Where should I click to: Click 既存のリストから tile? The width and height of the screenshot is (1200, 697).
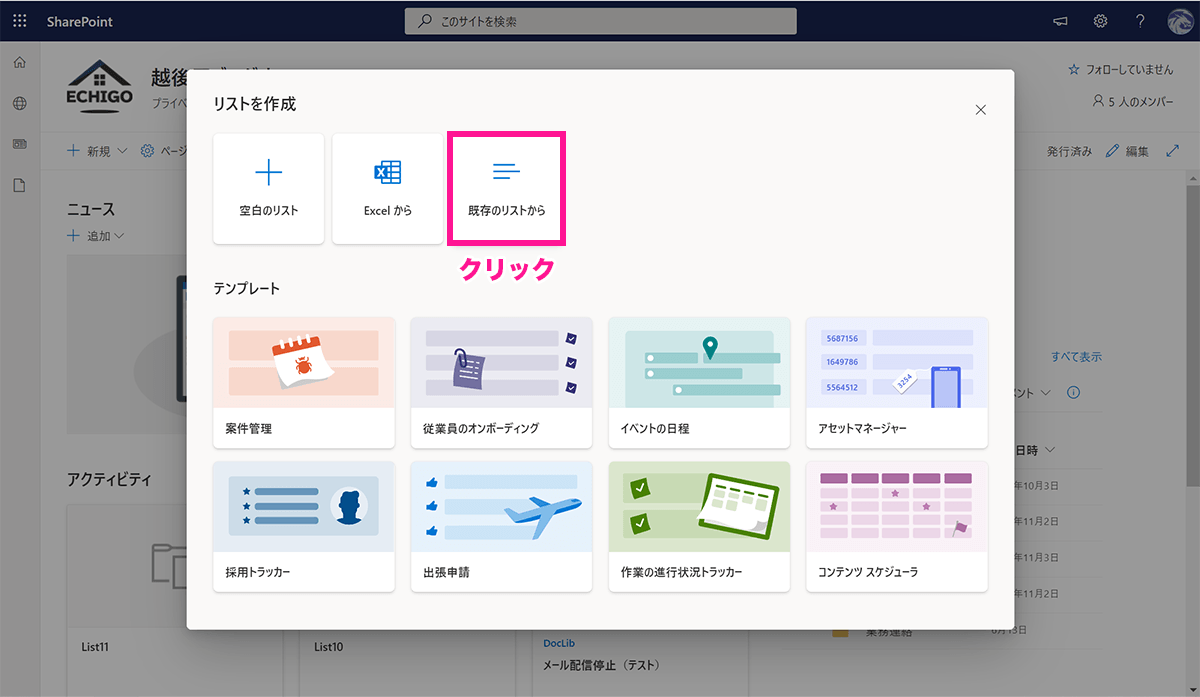507,188
